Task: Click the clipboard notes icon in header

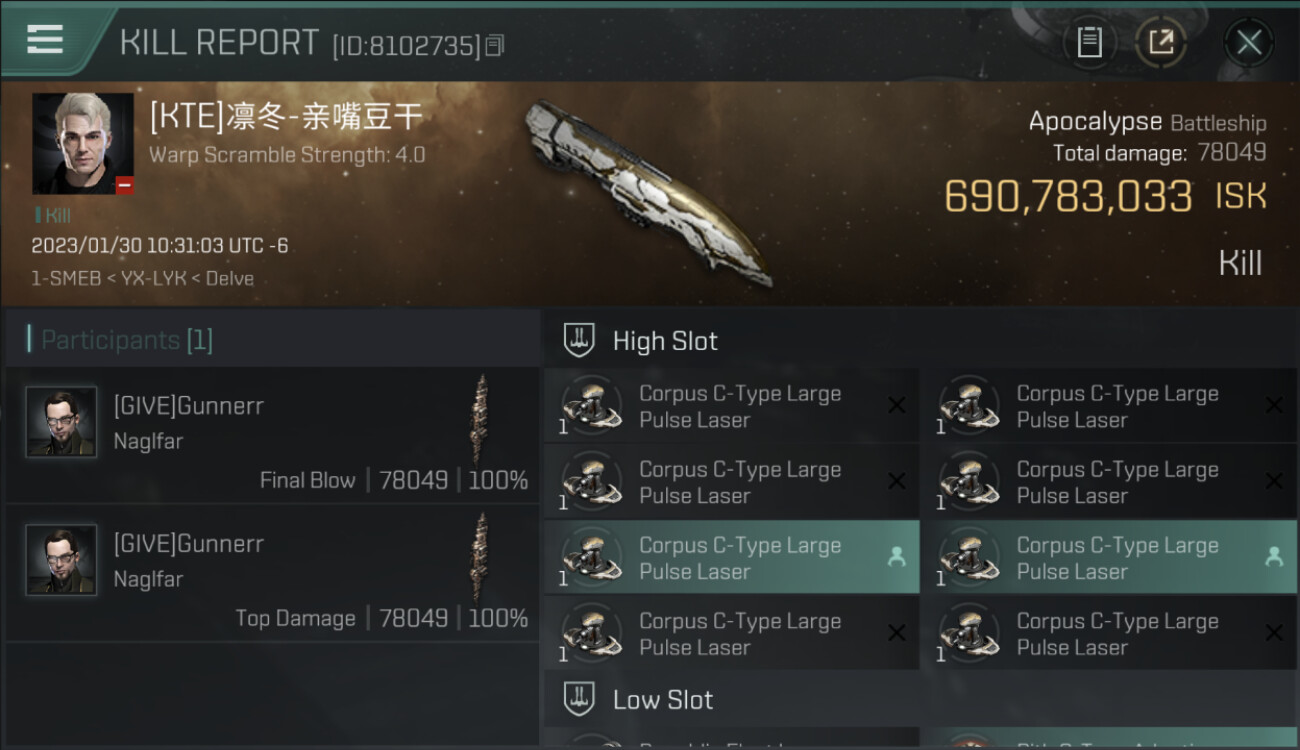Action: (x=1089, y=42)
